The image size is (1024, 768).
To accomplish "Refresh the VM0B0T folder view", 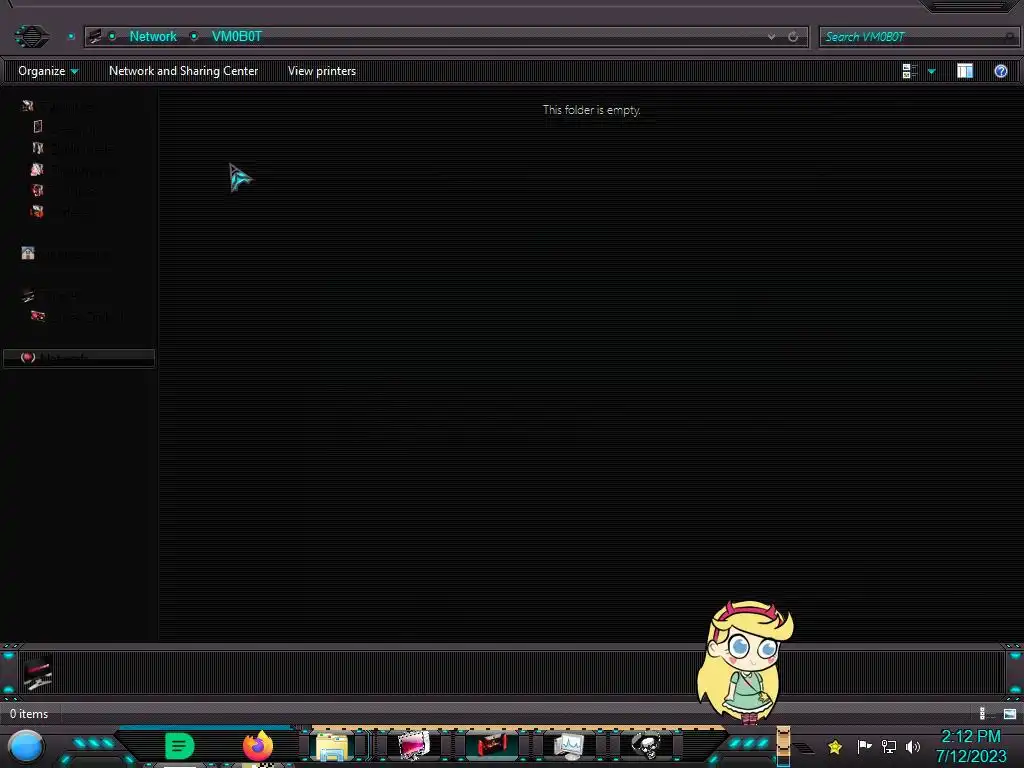I will [x=793, y=37].
